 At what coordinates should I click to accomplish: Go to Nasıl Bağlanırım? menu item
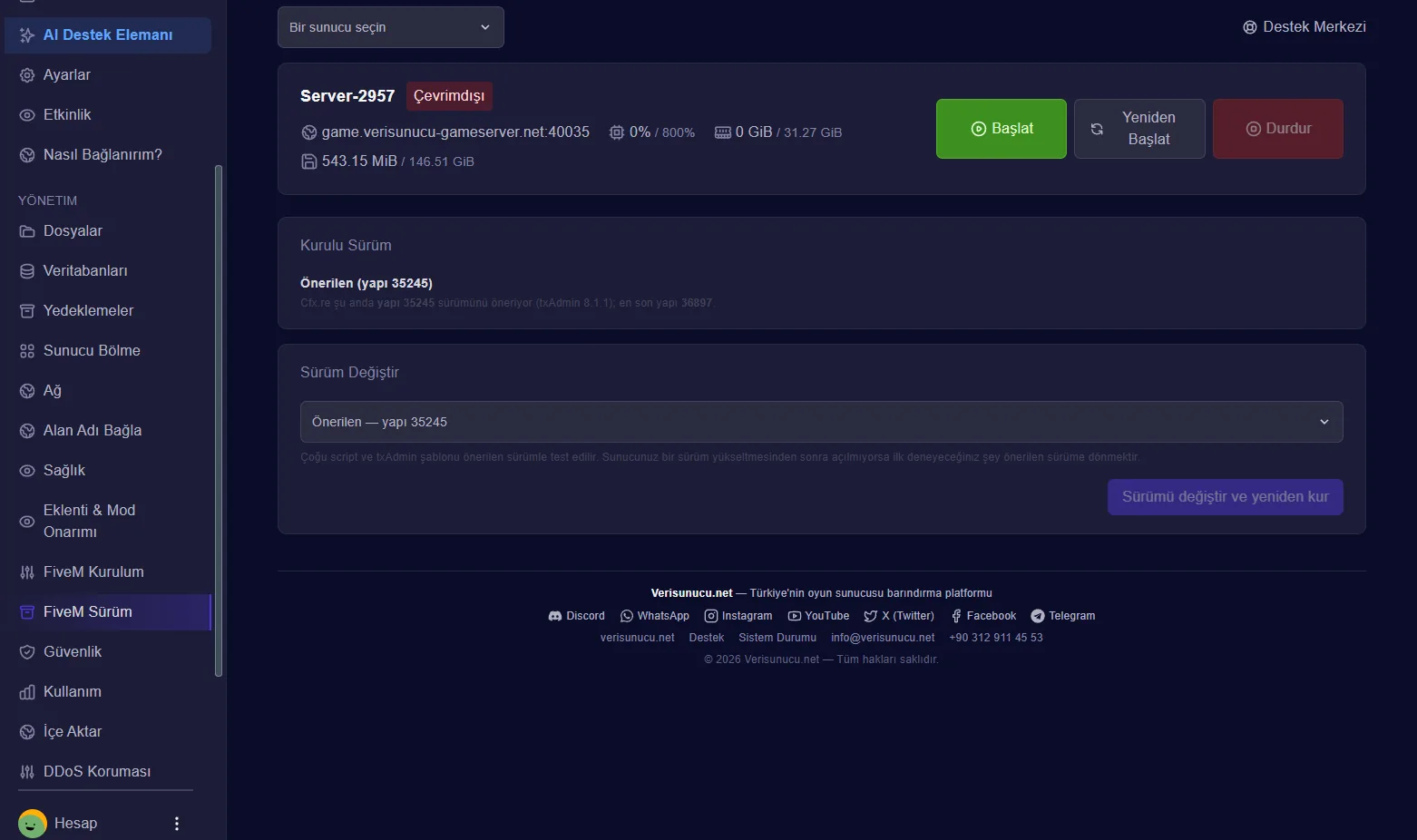point(108,155)
